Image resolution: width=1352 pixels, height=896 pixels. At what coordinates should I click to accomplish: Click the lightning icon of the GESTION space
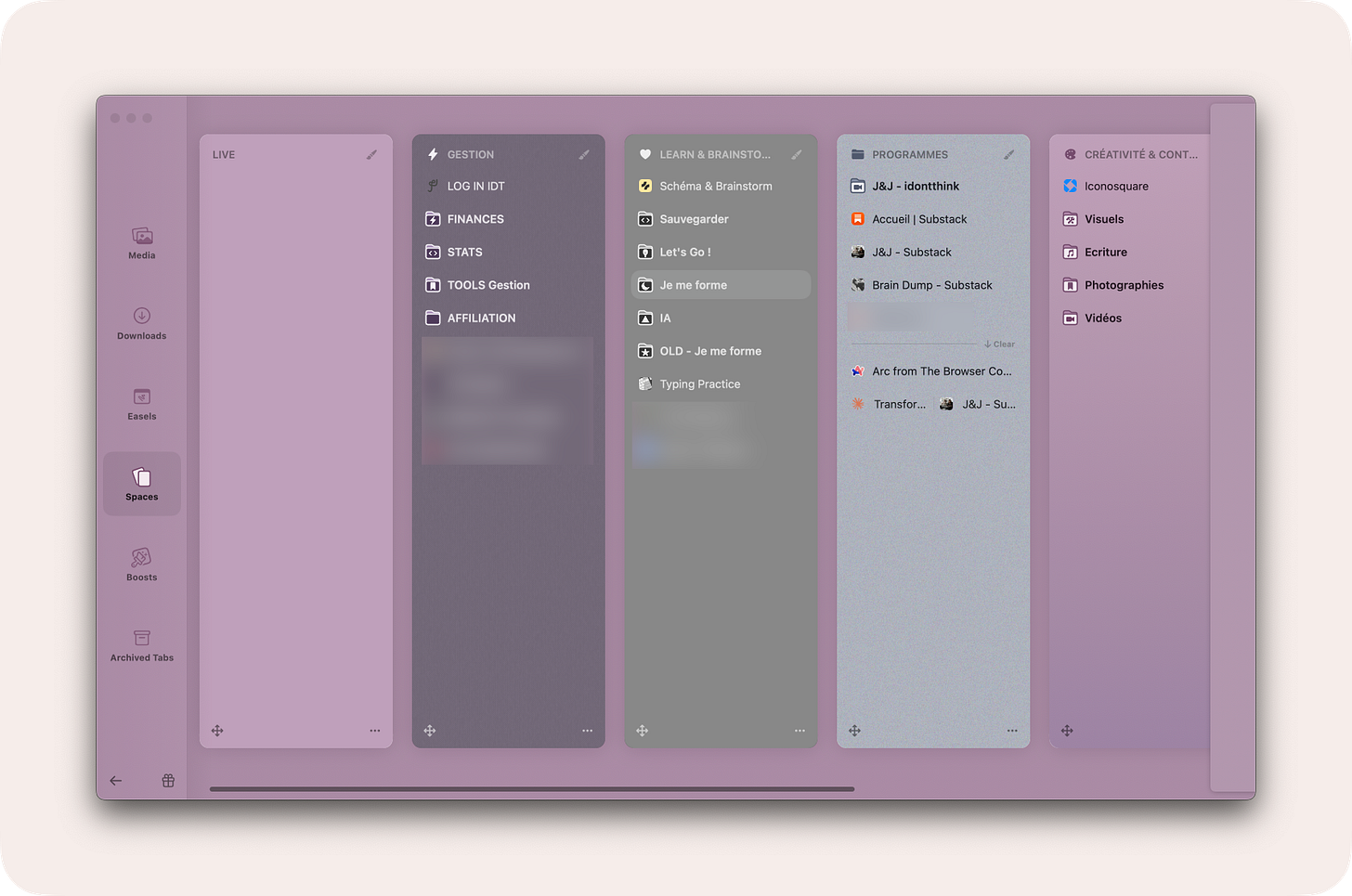click(x=433, y=155)
